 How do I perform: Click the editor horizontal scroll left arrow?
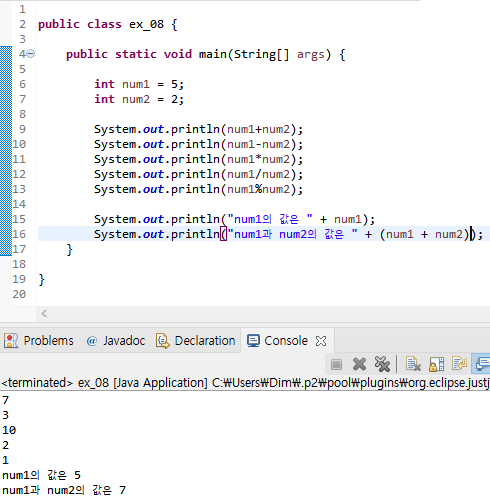click(44, 313)
